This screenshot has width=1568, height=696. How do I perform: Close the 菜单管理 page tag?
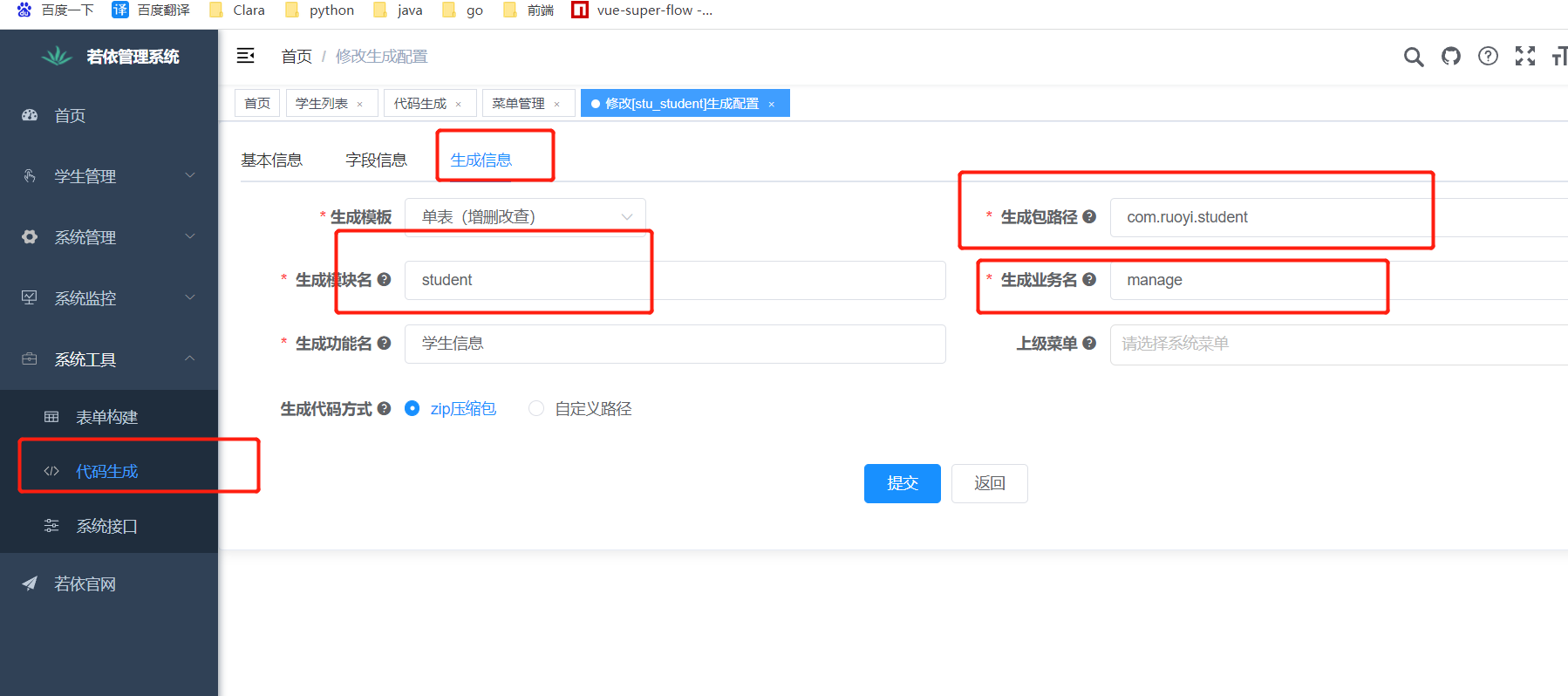[557, 104]
